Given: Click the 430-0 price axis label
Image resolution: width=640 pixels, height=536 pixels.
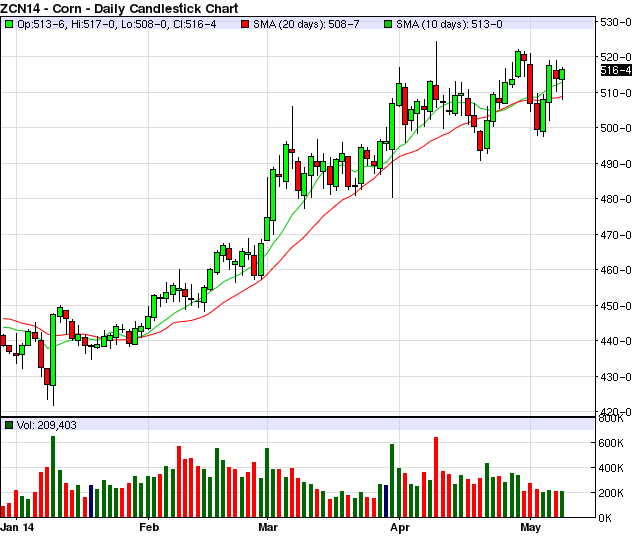Looking at the screenshot, I should pos(616,377).
